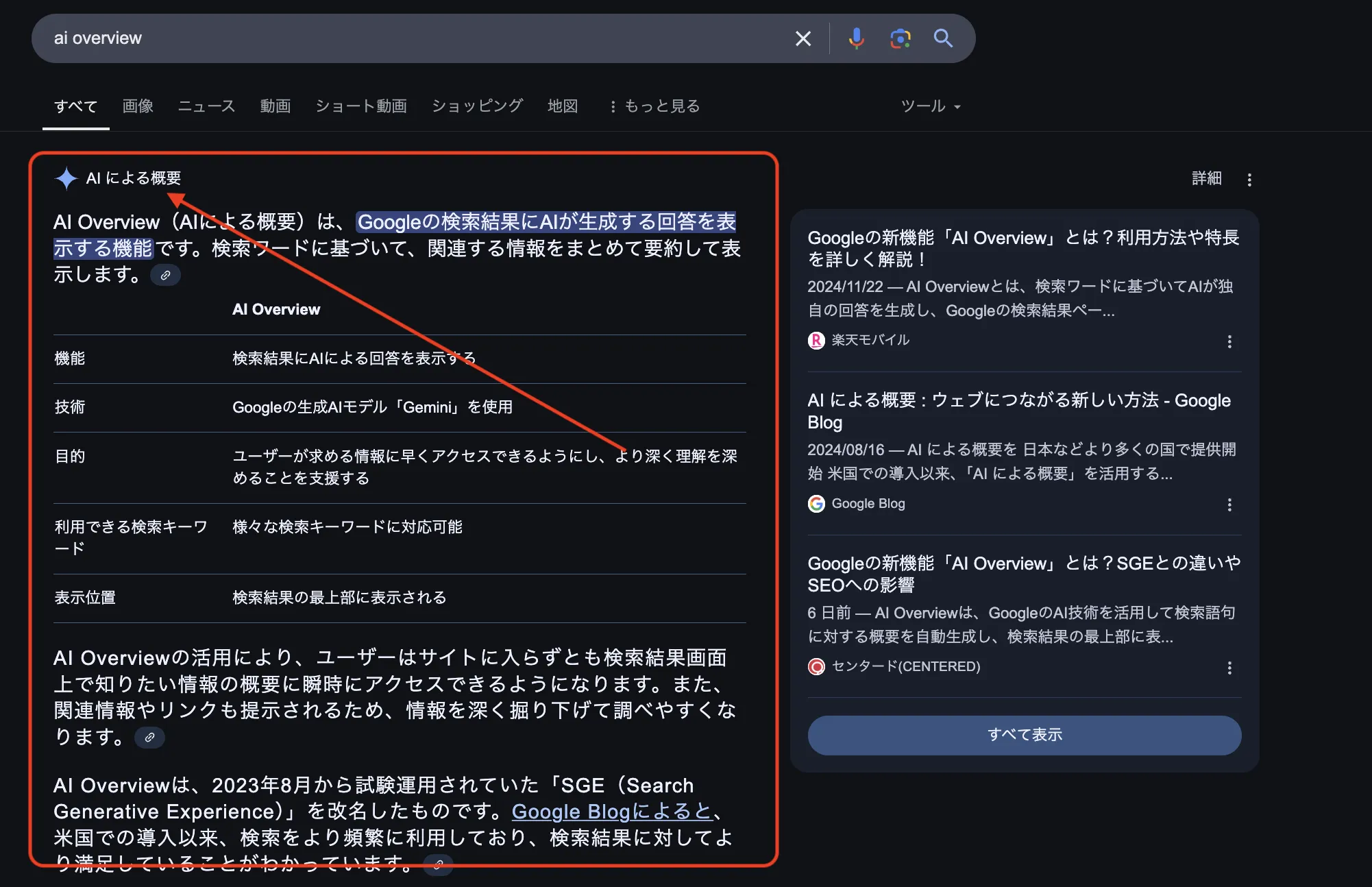Open the SGEとの違いやSEOへの影響 article

(x=1024, y=574)
